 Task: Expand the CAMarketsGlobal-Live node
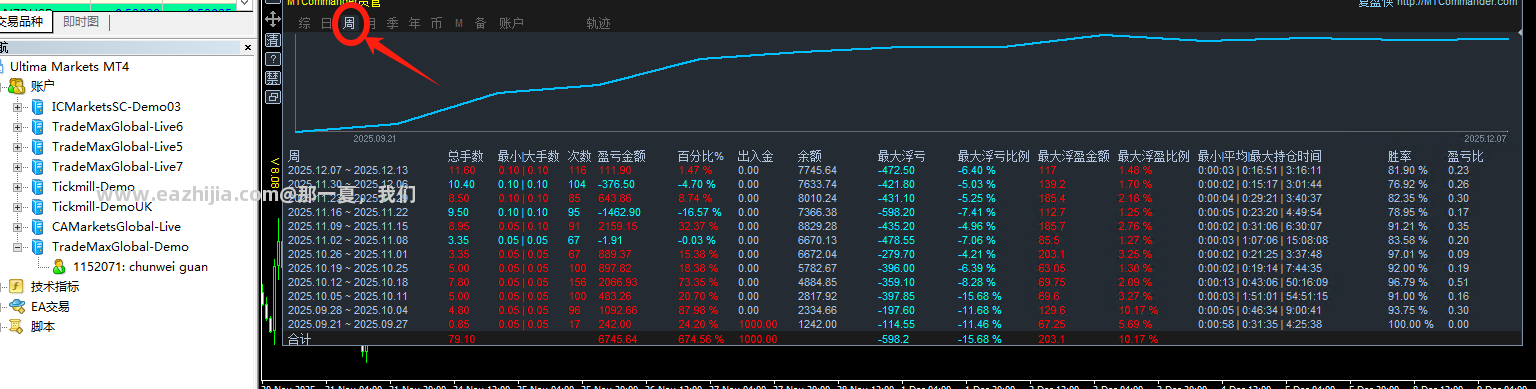pyautogui.click(x=17, y=226)
